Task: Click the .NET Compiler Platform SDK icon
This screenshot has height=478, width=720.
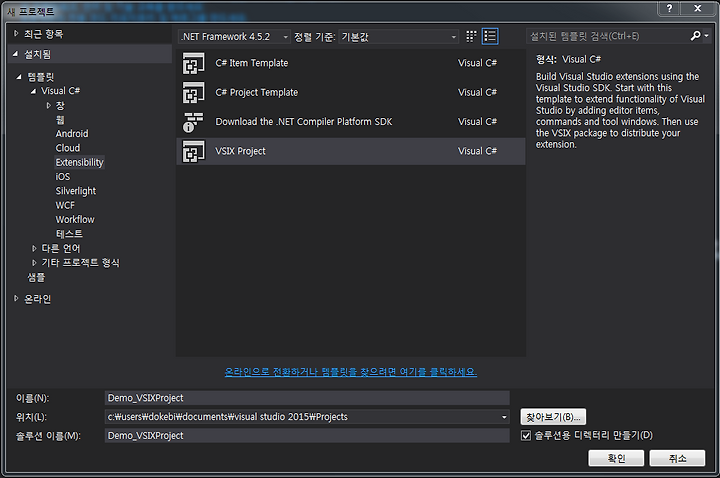Action: [x=193, y=122]
